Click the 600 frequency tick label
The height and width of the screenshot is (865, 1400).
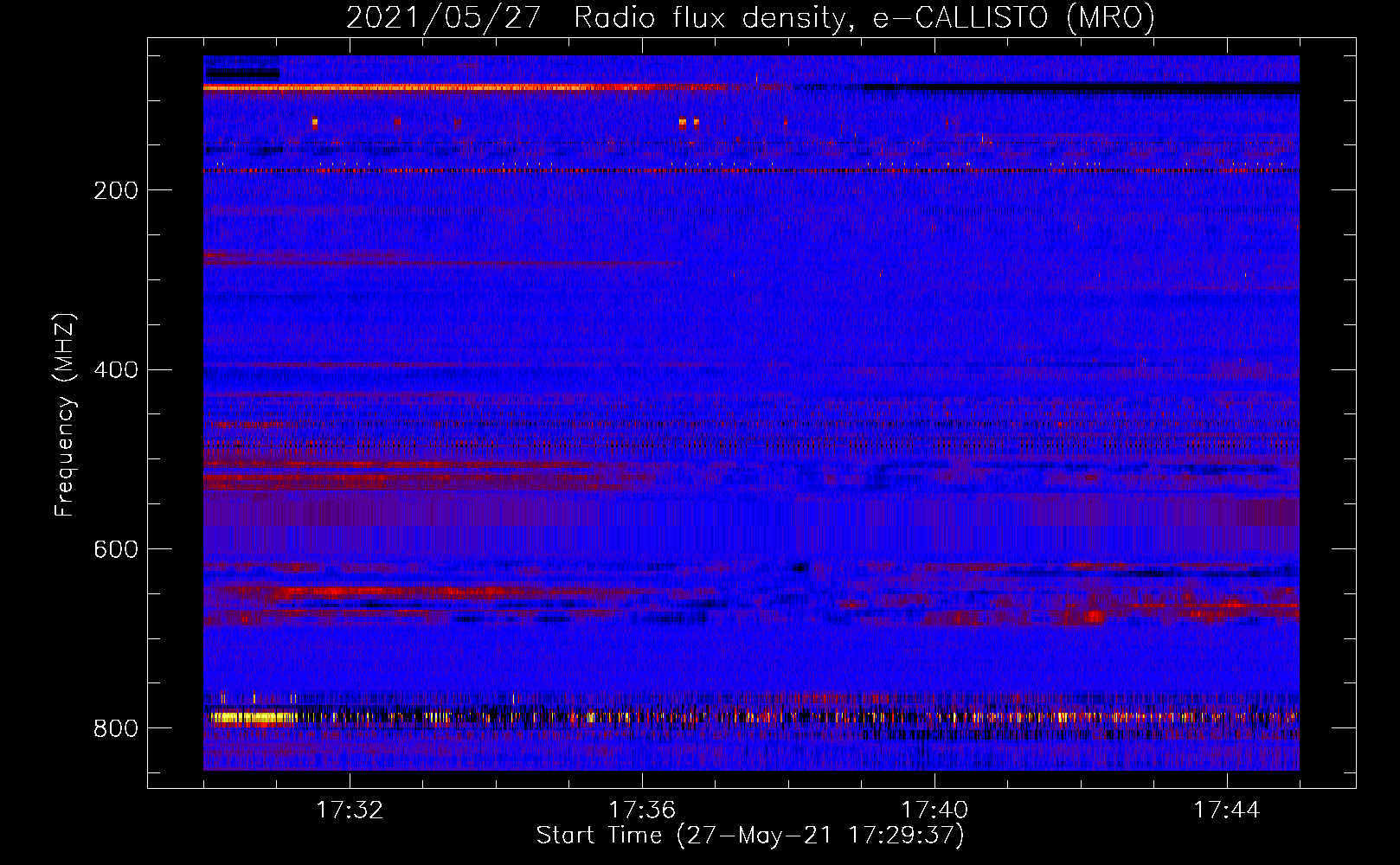[115, 549]
